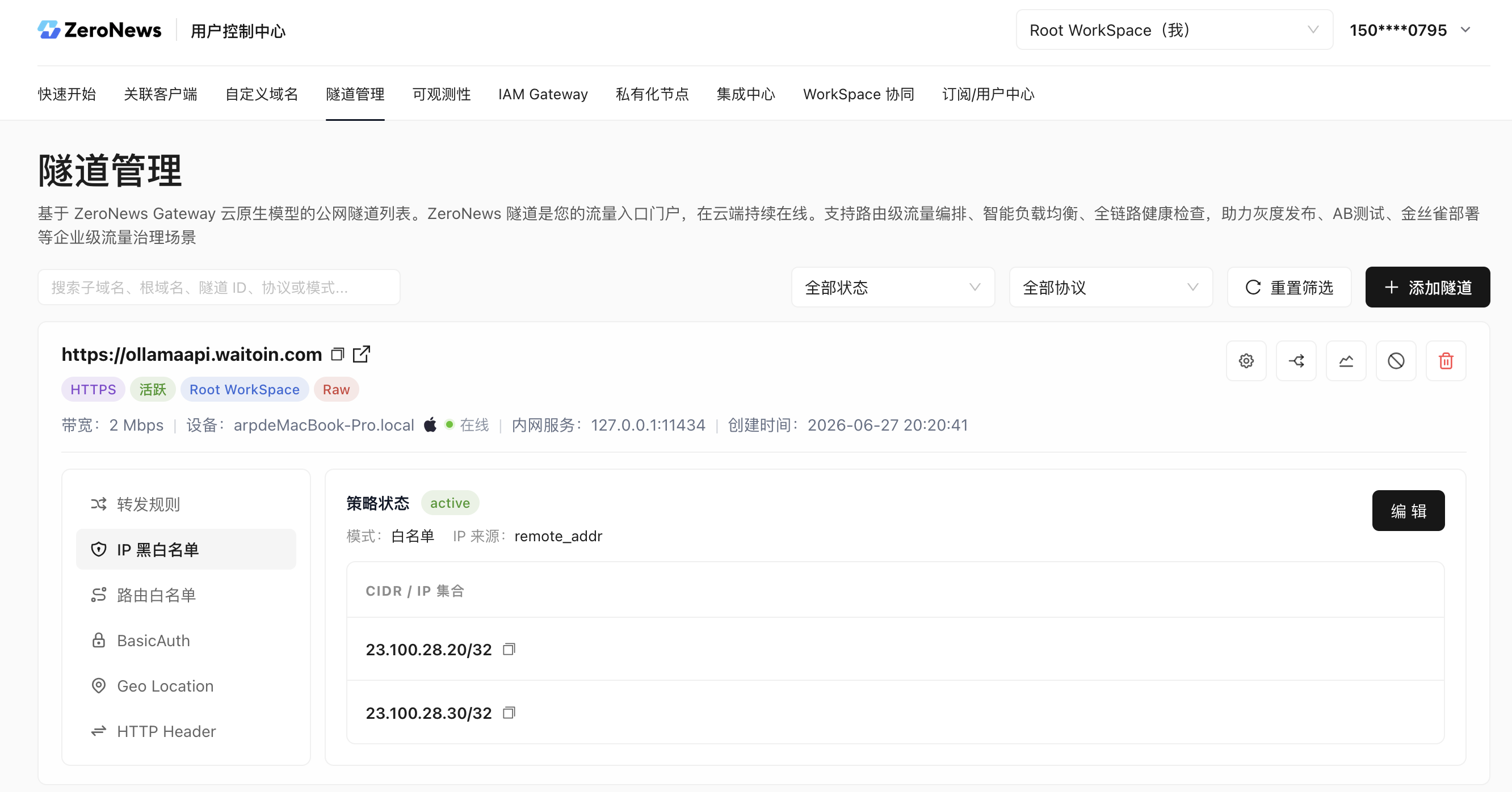The width and height of the screenshot is (1512, 792).
Task: Select 路由白名单 in the side menu
Action: click(186, 595)
